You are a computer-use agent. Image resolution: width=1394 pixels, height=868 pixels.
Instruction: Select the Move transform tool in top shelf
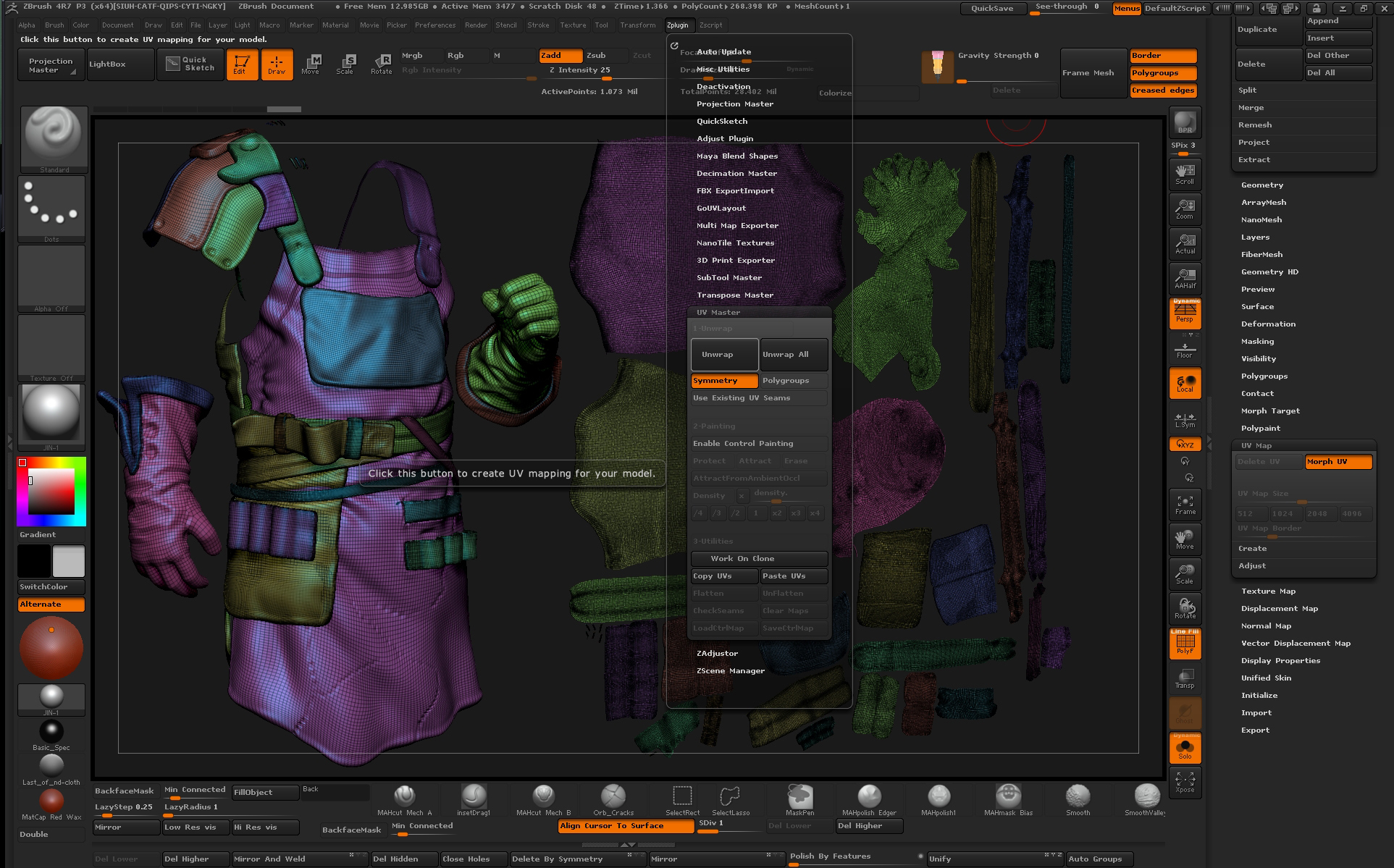[x=311, y=64]
